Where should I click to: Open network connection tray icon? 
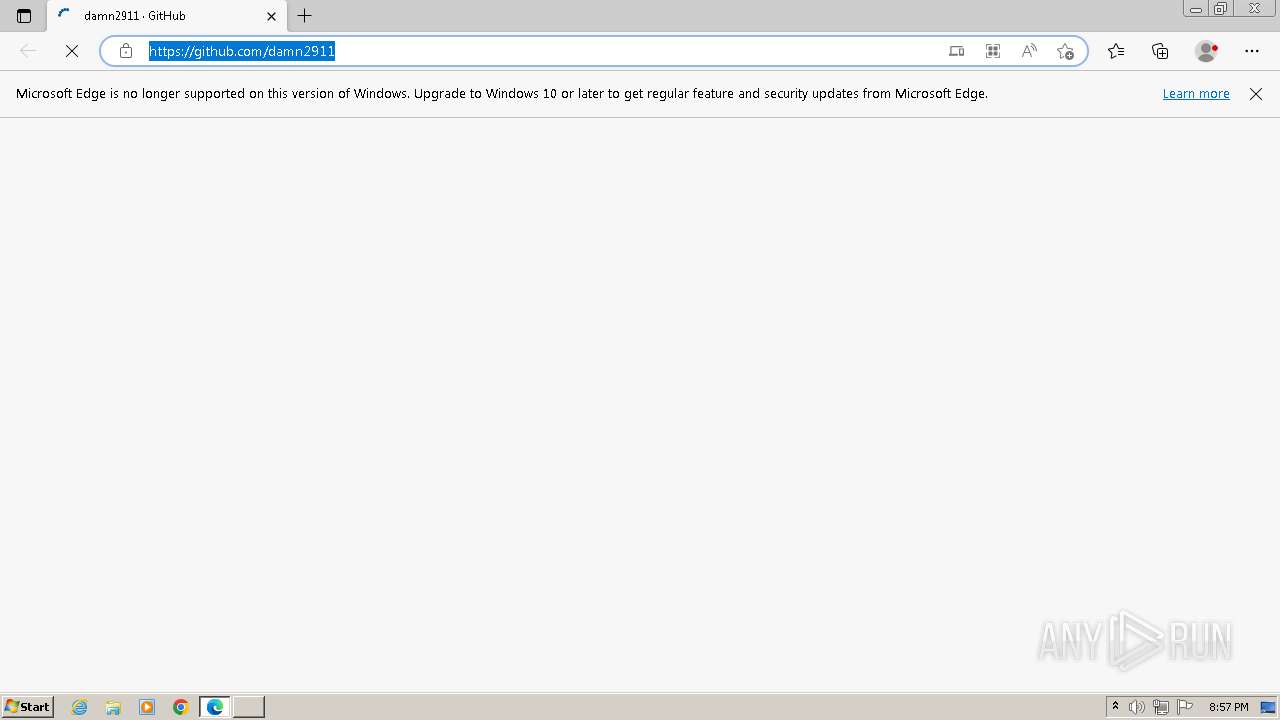(x=1161, y=707)
